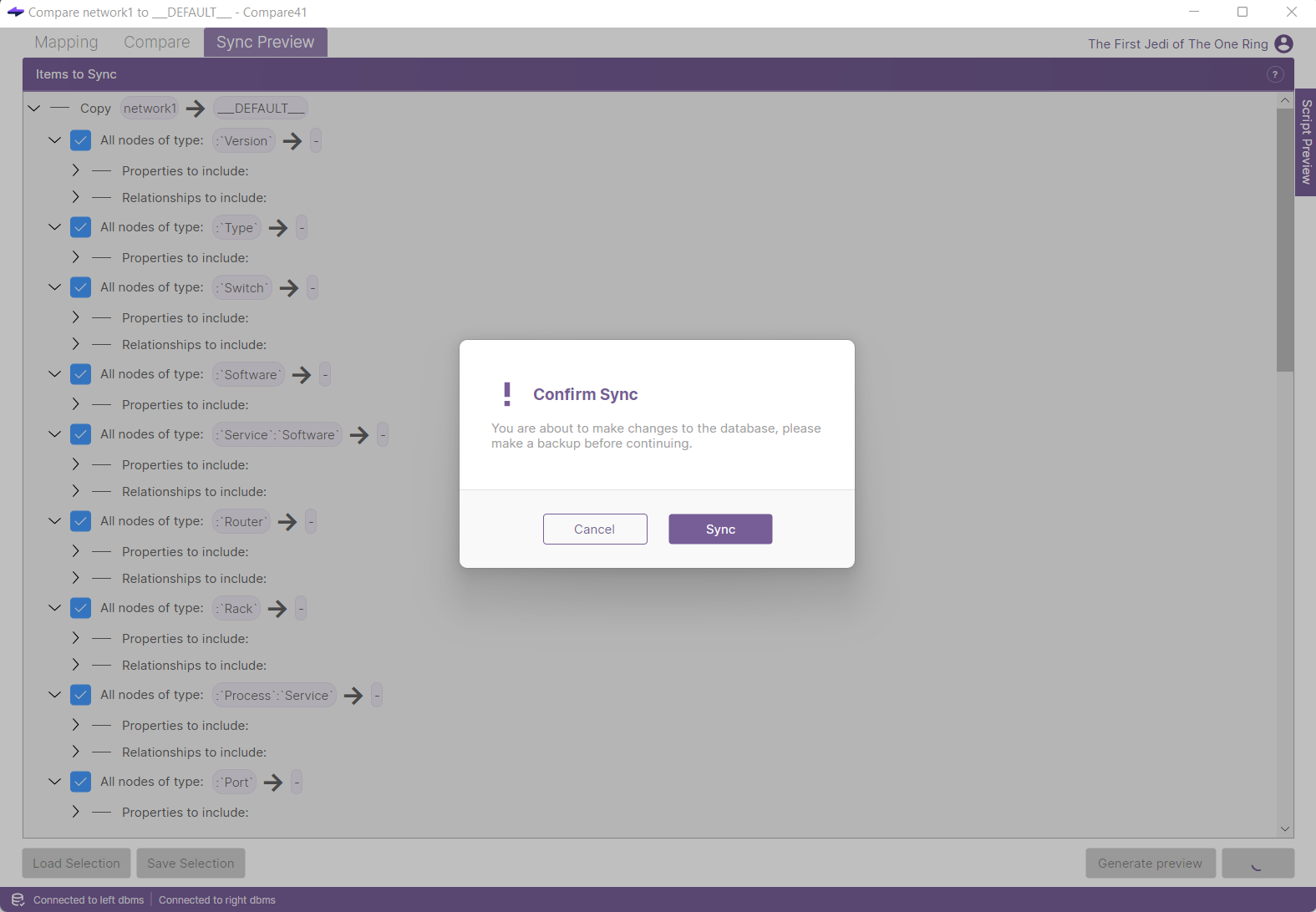Open the Script Preview side tab
1316x912 pixels.
[x=1306, y=142]
